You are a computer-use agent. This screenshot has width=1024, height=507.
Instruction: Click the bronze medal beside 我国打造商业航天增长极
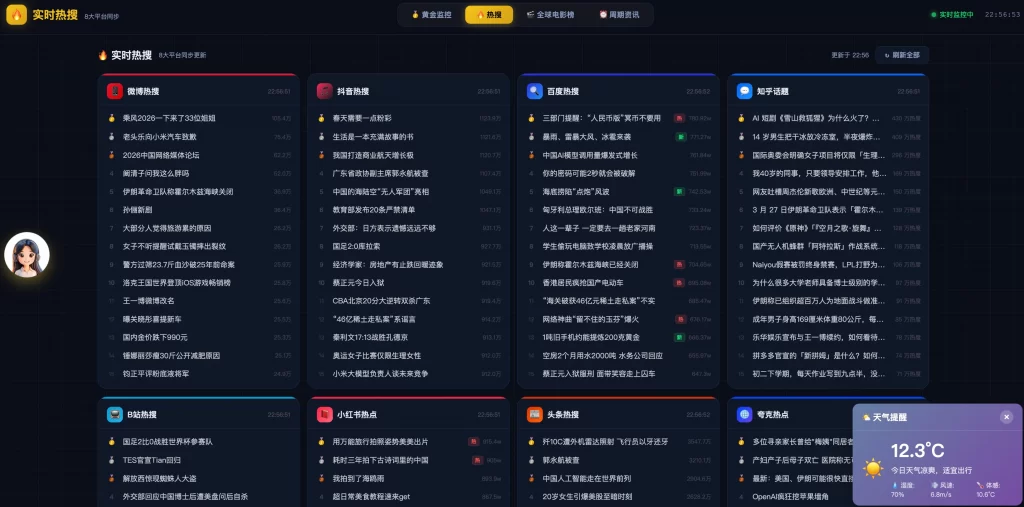point(321,155)
